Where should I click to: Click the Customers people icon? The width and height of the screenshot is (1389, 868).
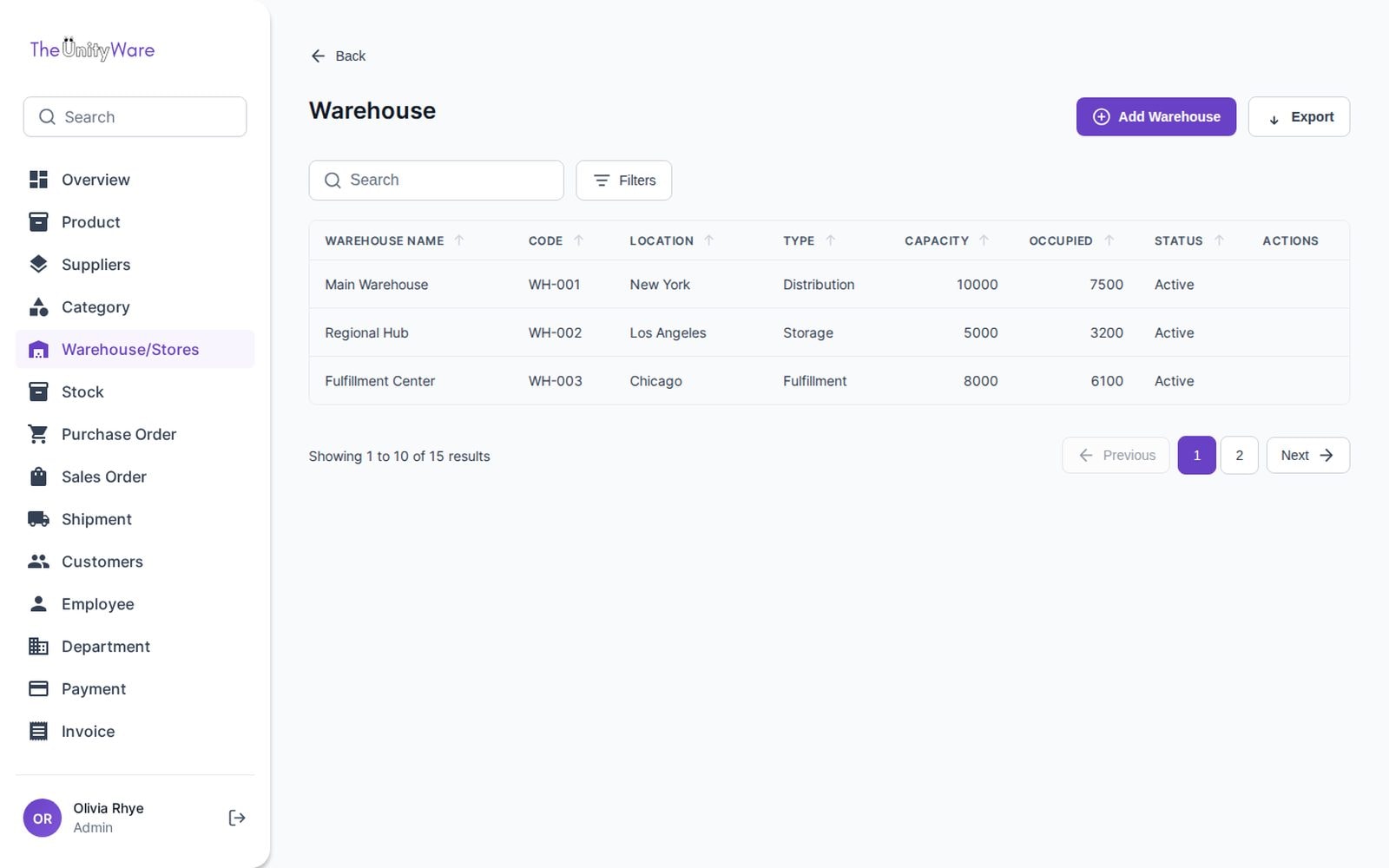[38, 562]
